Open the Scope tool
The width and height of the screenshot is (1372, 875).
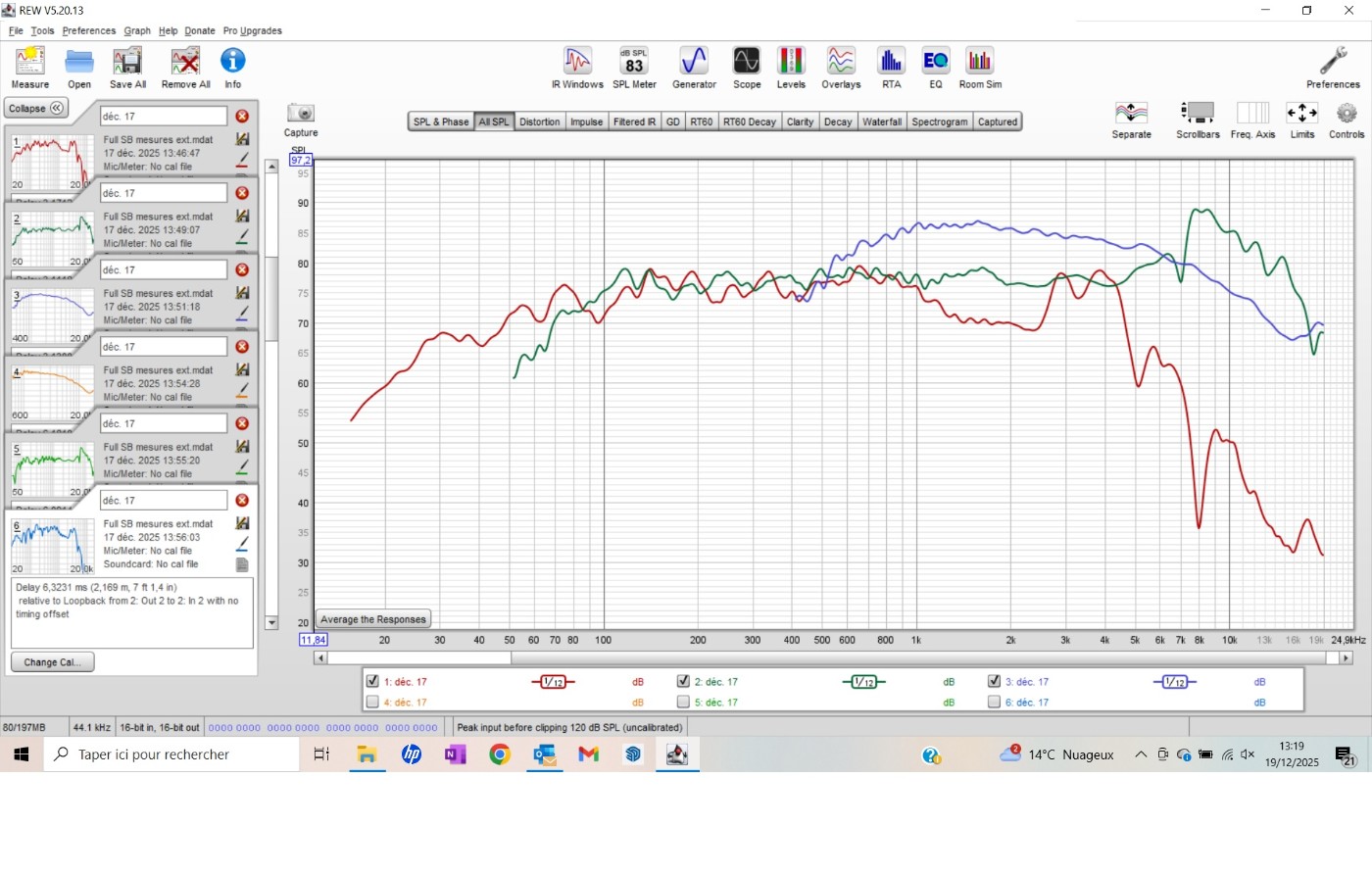pos(746,67)
